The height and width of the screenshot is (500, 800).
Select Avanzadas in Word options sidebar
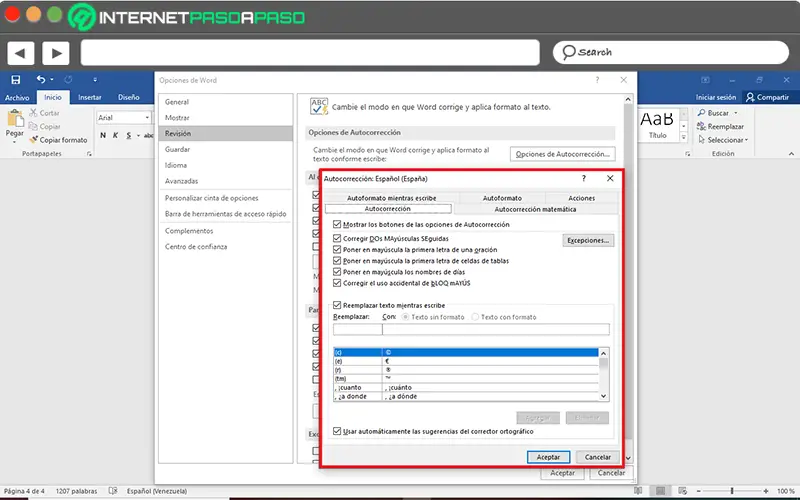tap(182, 181)
